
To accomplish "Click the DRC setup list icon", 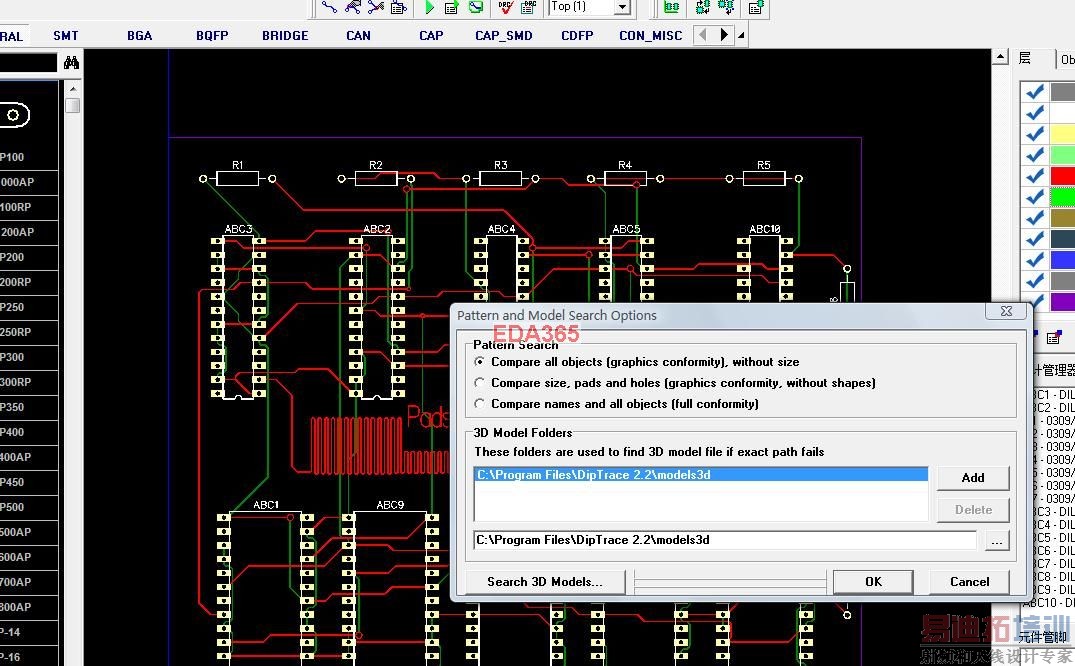I will click(x=528, y=7).
